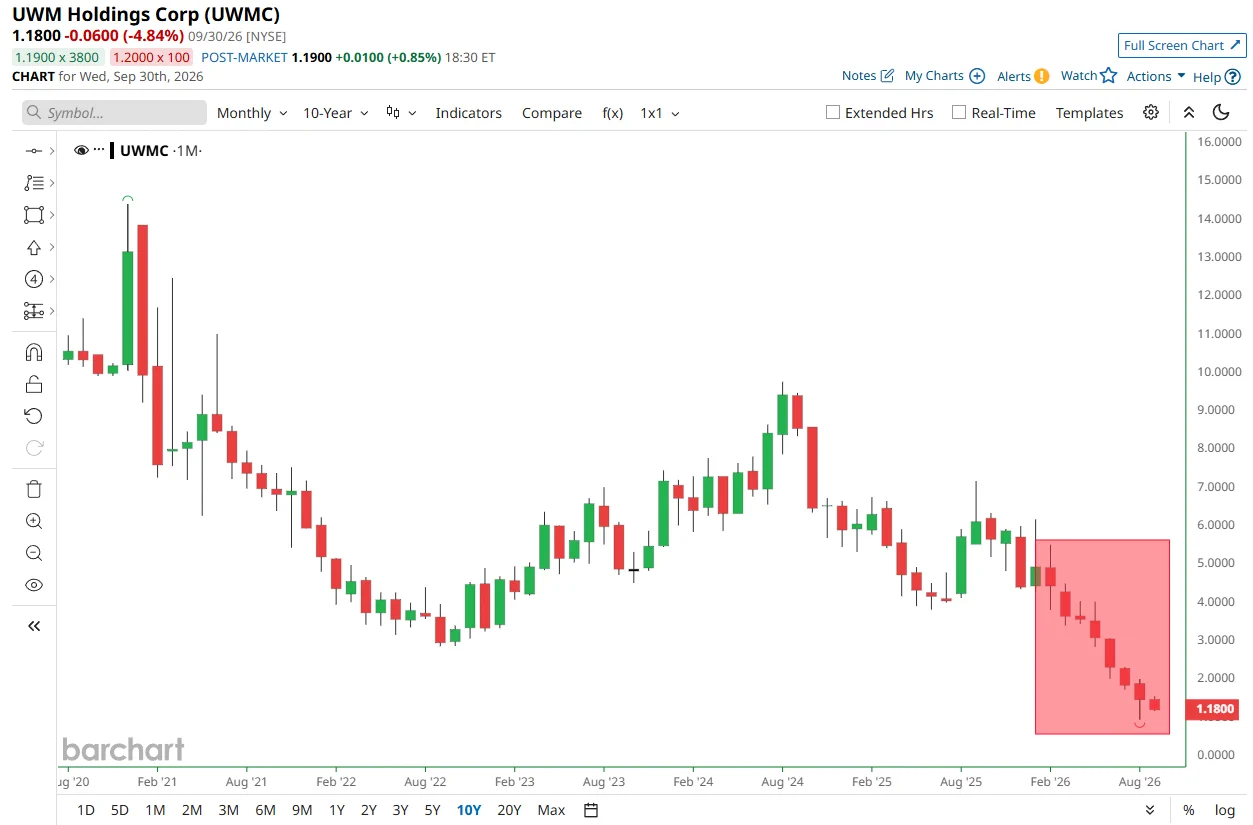
Task: Open the f(x) expressions menu
Action: [612, 113]
